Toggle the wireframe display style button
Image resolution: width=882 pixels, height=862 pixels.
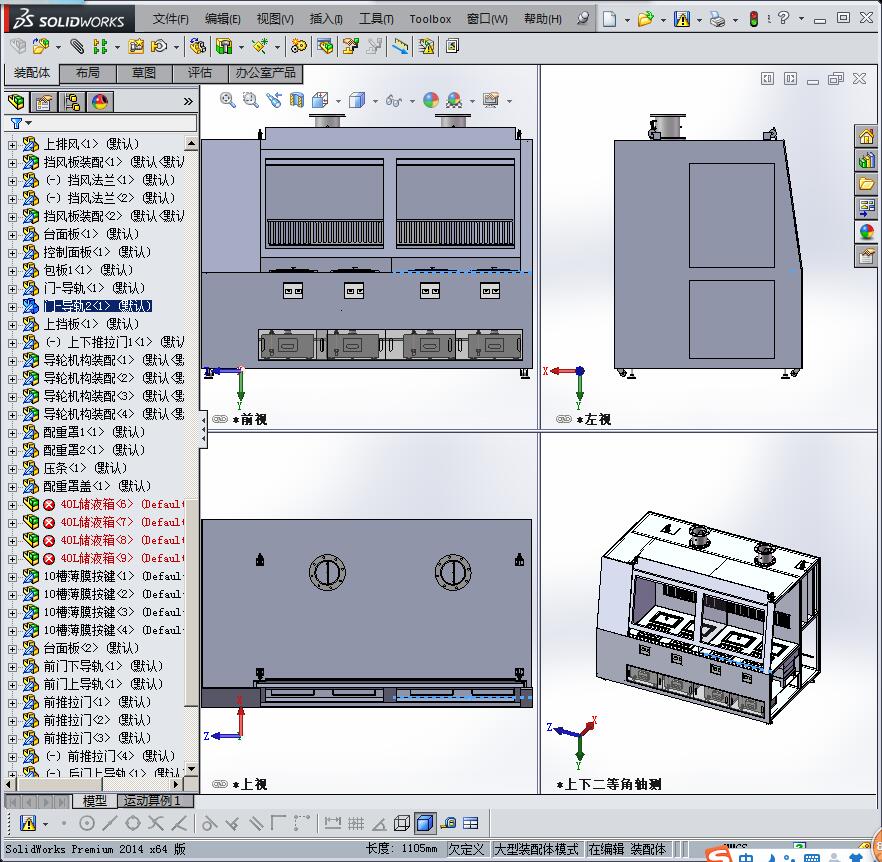402,824
